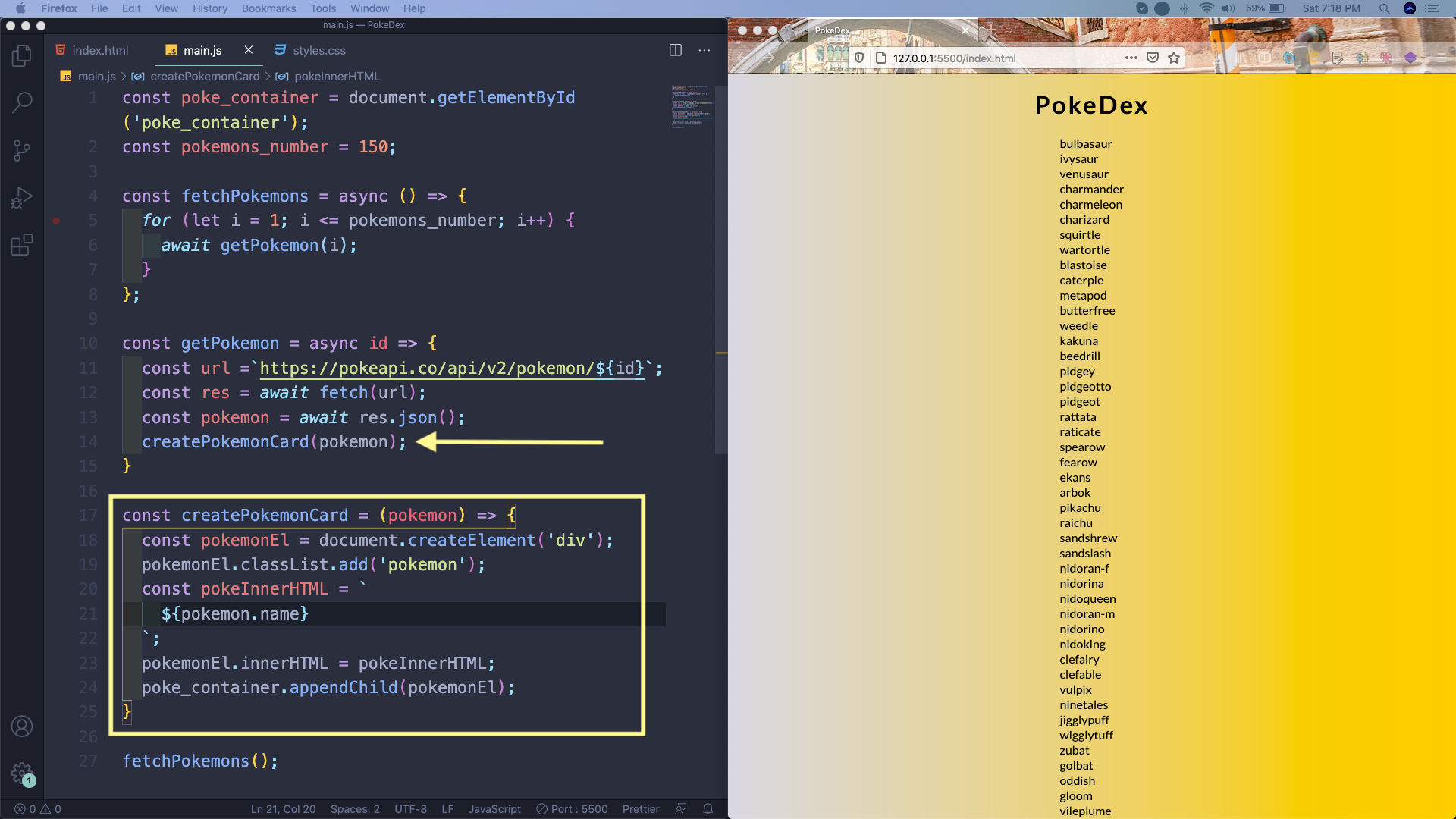Open the macOS Notification Center list icon
The image size is (1456, 819).
[1432, 8]
